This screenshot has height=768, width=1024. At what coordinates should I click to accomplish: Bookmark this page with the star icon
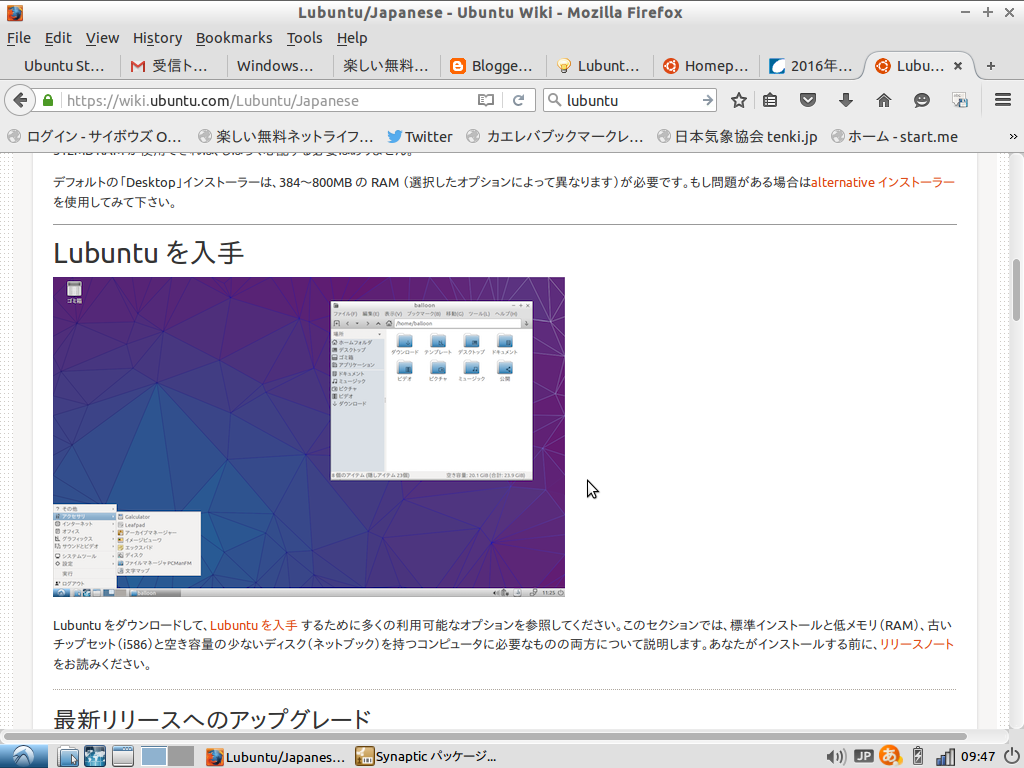point(739,100)
